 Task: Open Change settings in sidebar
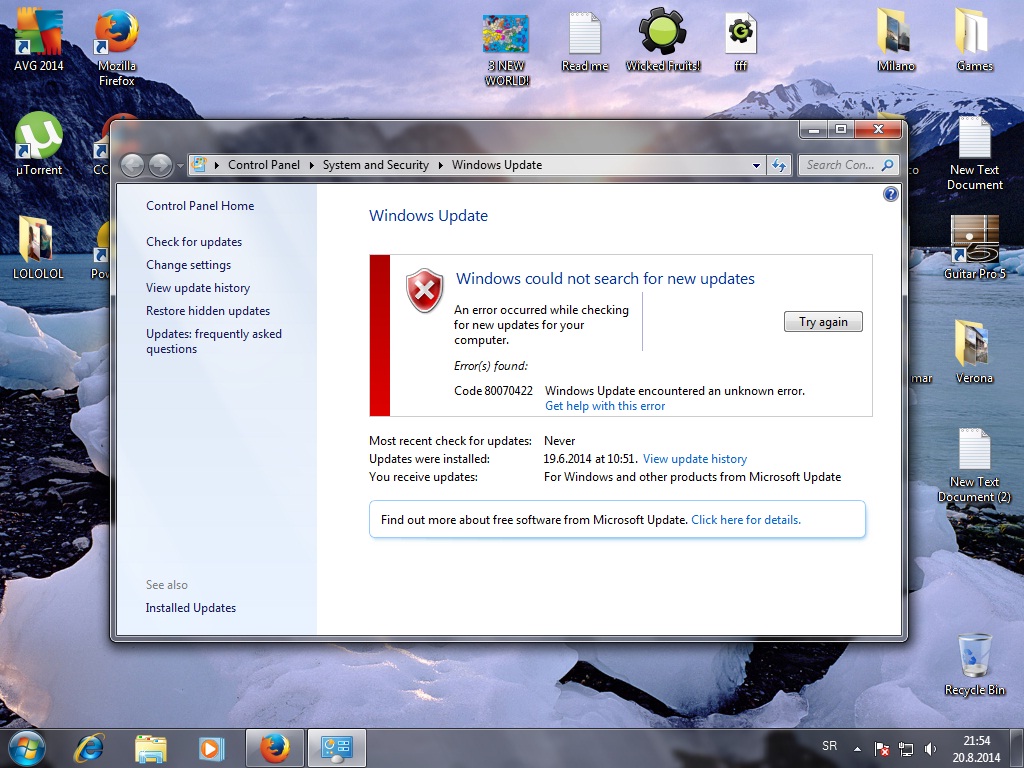188,264
